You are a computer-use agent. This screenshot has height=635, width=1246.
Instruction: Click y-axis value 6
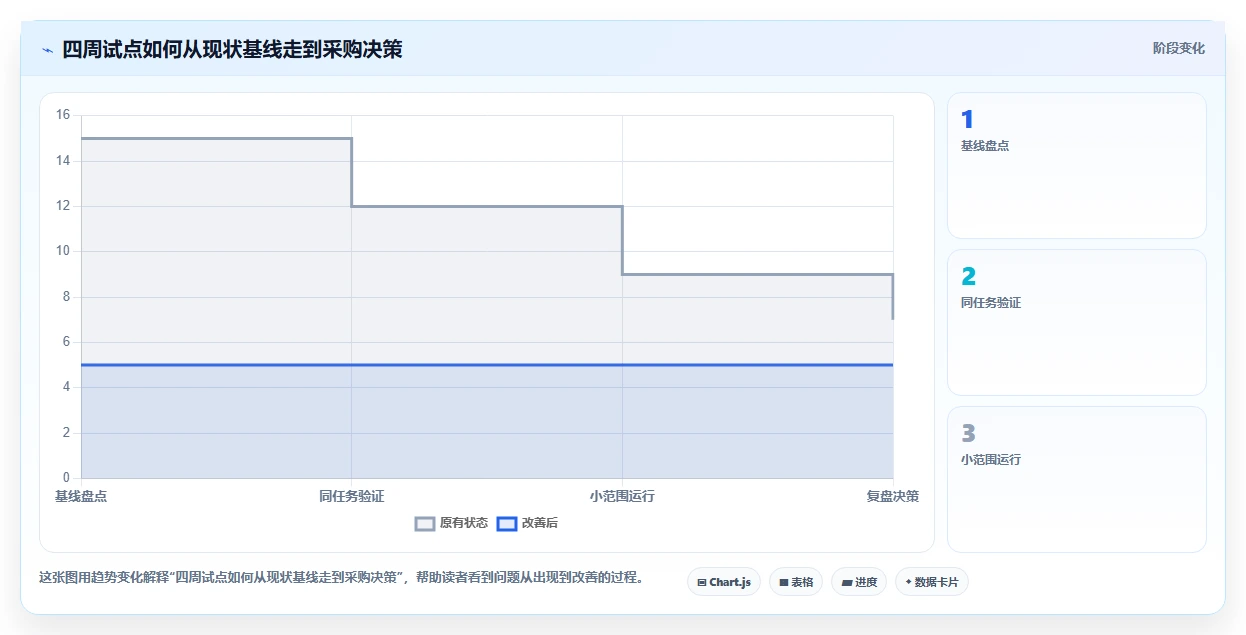[66, 342]
